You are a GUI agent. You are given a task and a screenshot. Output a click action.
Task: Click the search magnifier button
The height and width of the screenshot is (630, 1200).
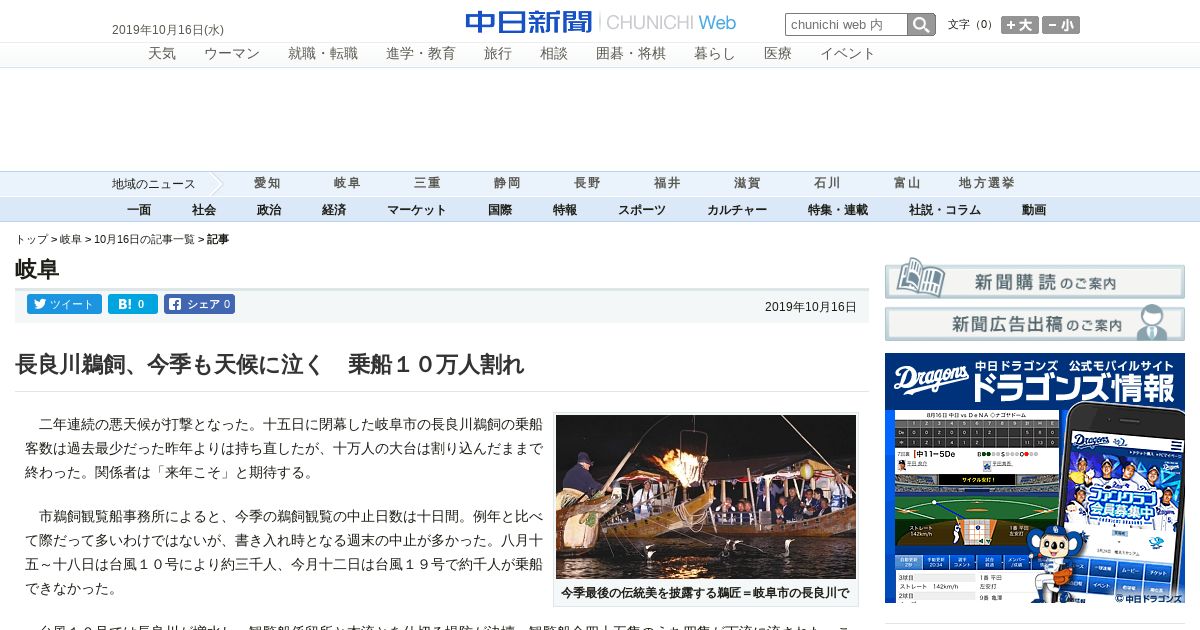click(921, 24)
